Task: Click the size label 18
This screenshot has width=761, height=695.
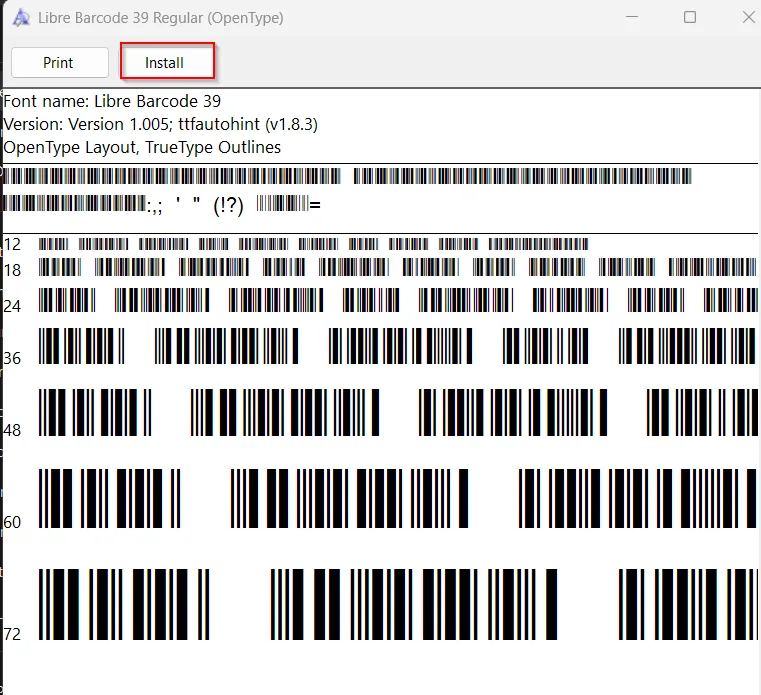Action: pyautogui.click(x=12, y=270)
